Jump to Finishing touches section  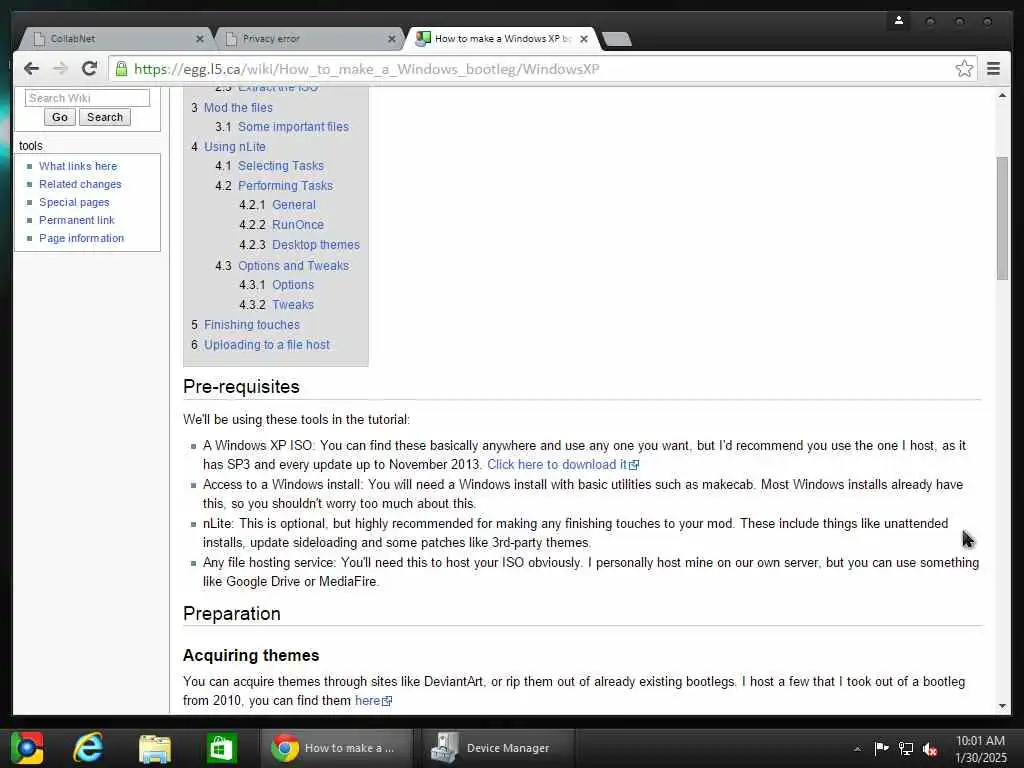[x=252, y=325]
